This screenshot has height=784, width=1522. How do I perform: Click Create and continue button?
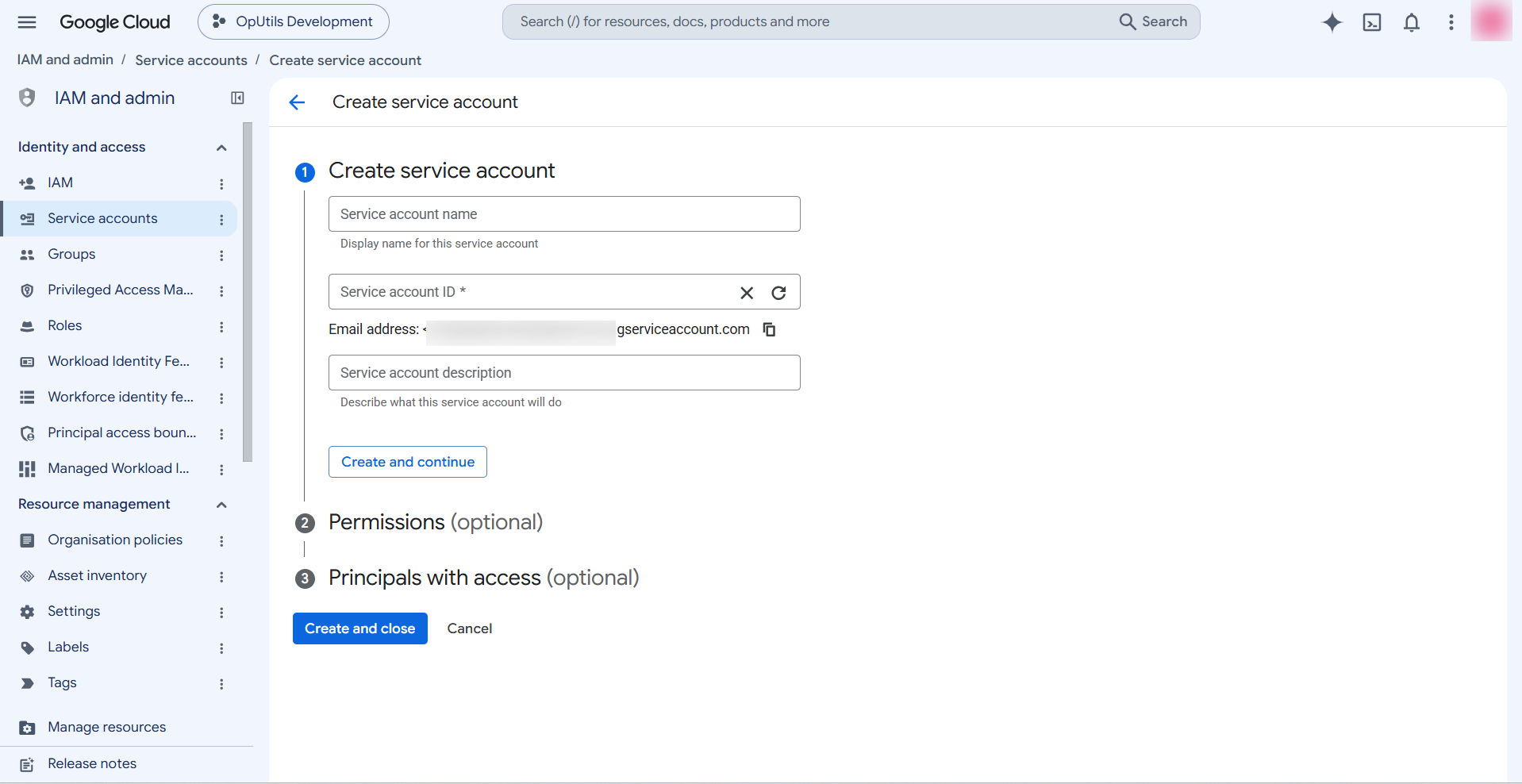tap(408, 462)
